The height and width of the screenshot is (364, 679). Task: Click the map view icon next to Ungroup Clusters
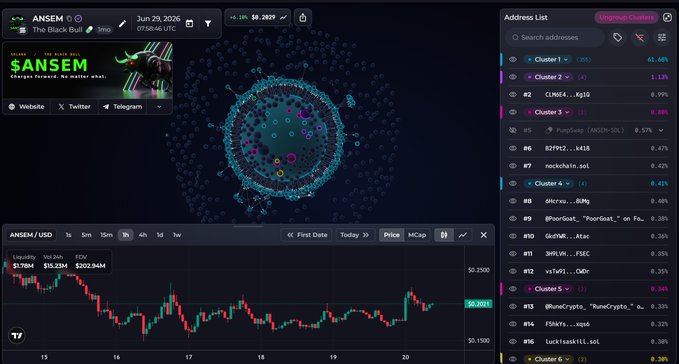tap(667, 17)
